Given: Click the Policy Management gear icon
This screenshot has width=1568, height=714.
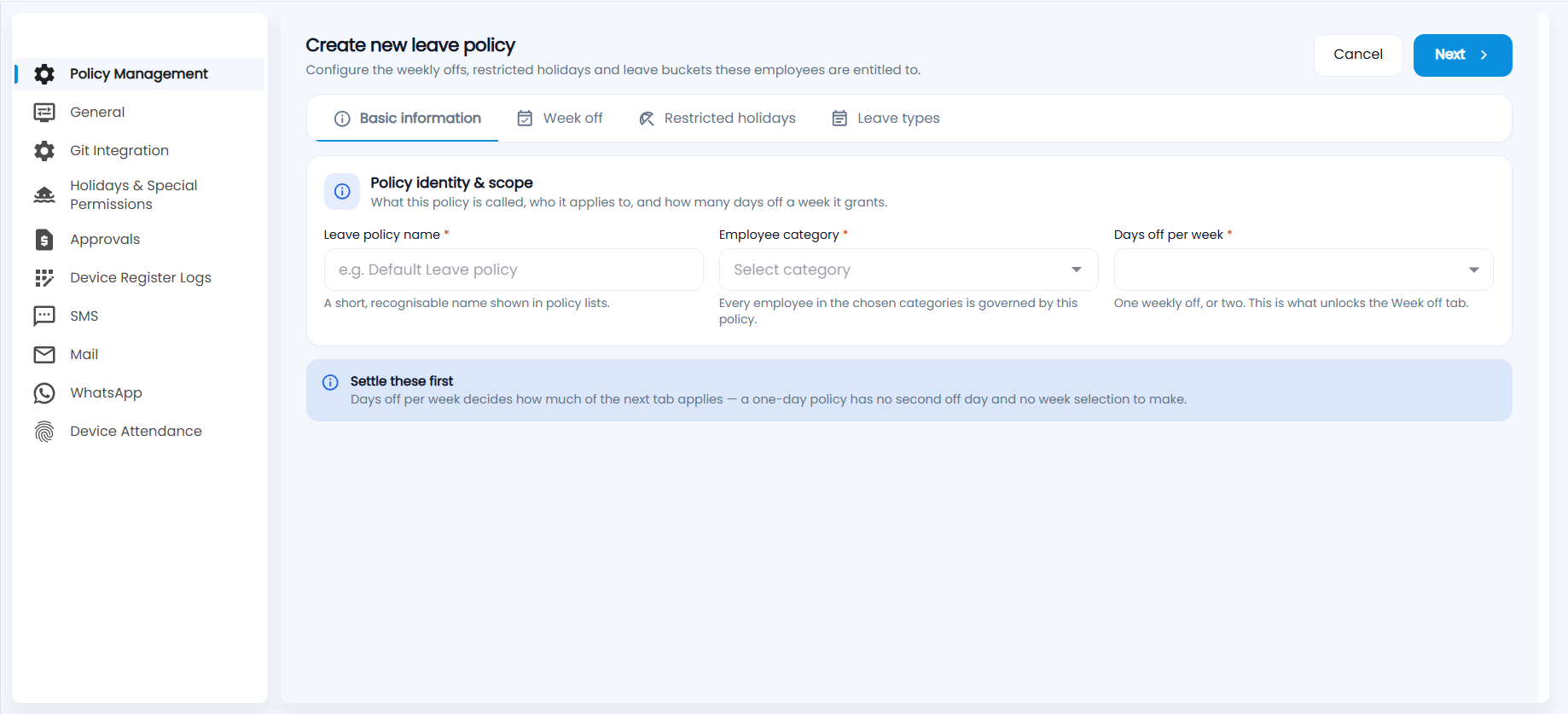Looking at the screenshot, I should coord(44,74).
